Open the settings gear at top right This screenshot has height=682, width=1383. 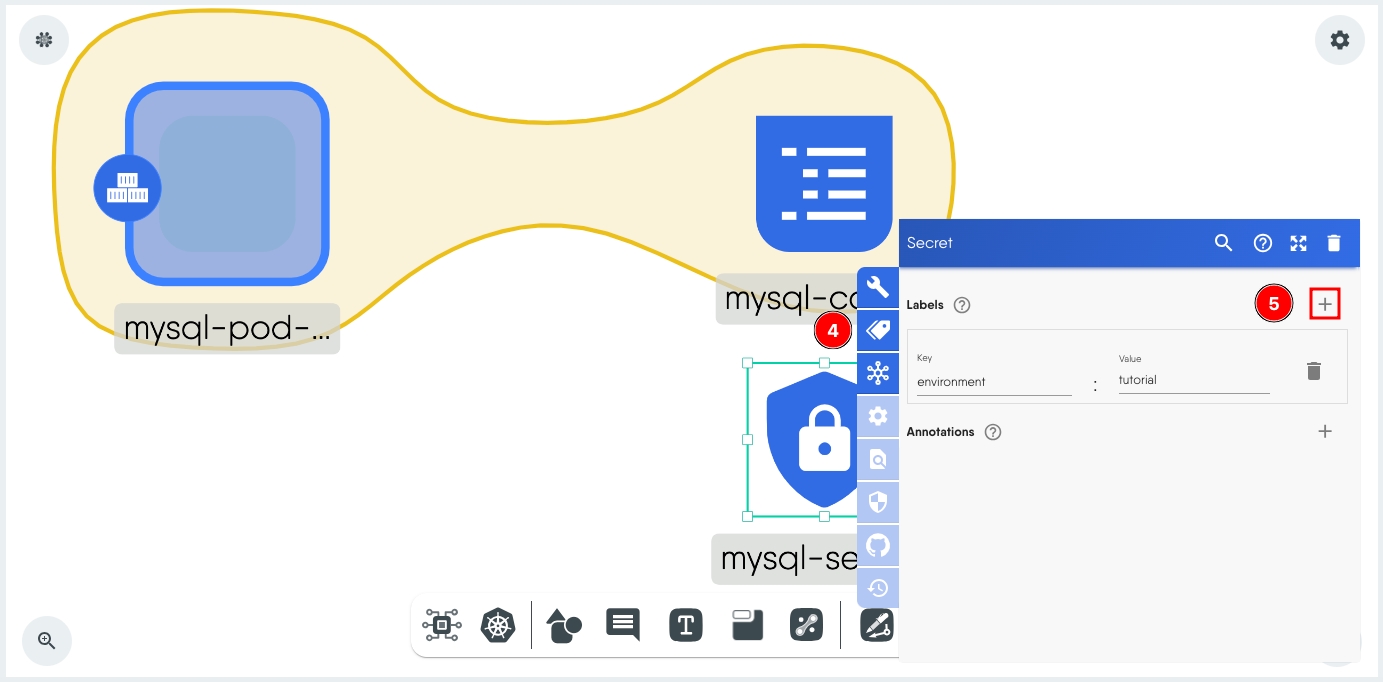click(1339, 40)
